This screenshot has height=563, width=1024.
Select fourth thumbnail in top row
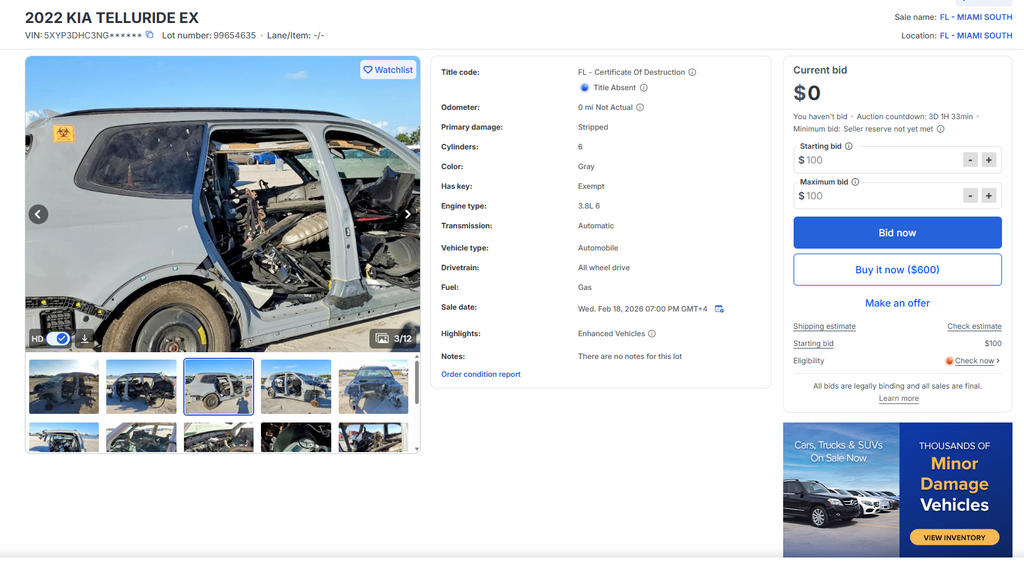296,387
